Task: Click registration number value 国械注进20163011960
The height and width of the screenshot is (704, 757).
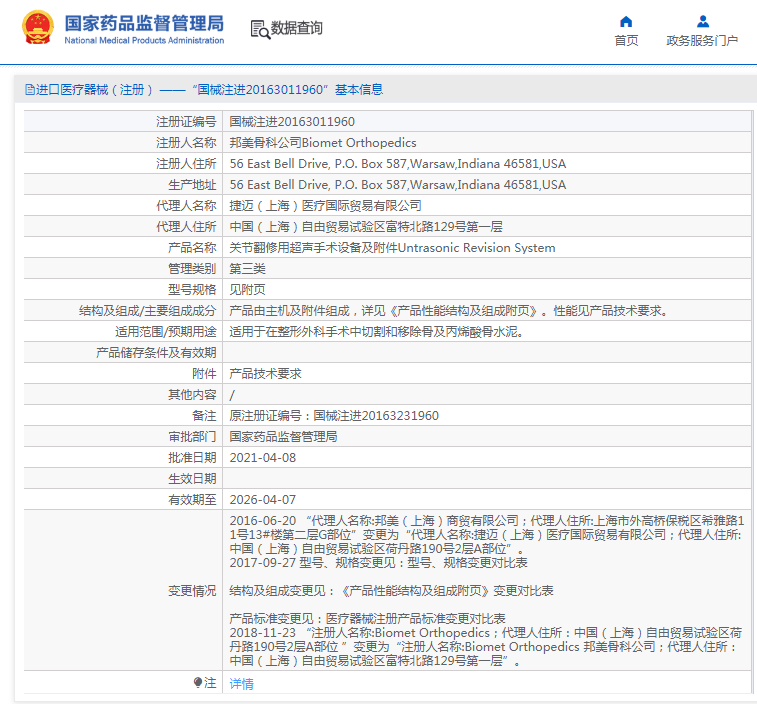Action: (x=292, y=122)
